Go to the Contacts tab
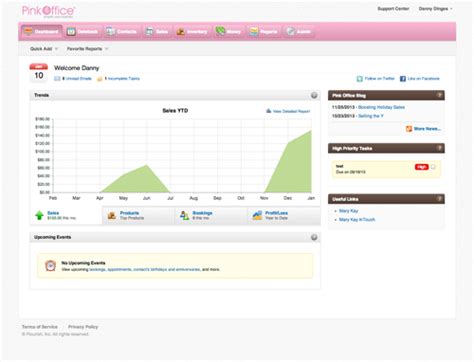 point(121,32)
